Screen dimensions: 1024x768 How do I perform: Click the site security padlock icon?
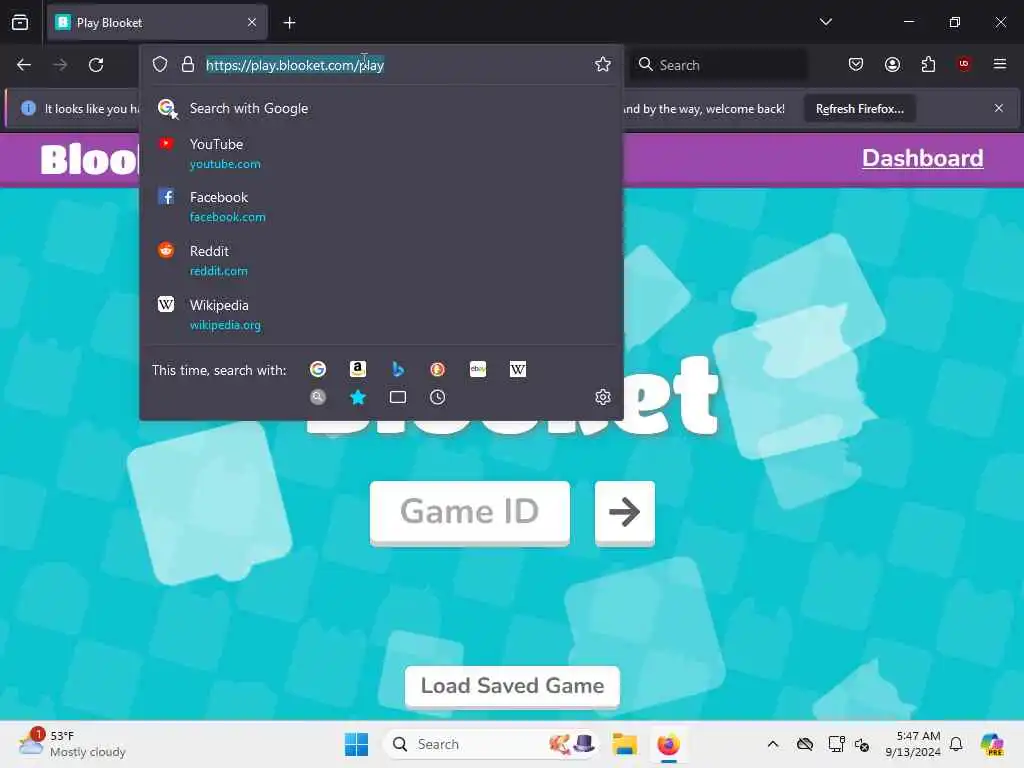[187, 64]
